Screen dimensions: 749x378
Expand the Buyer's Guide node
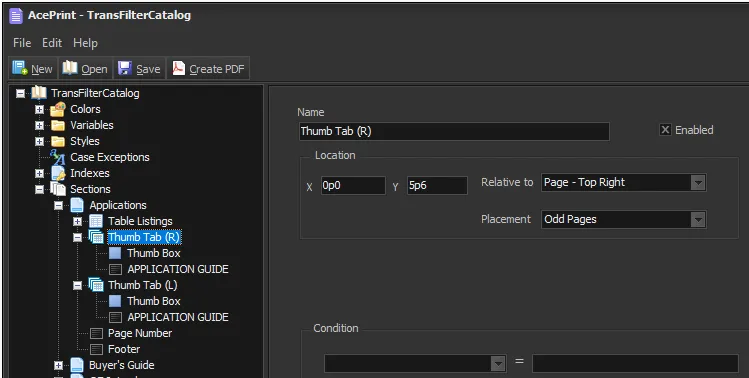[58, 366]
